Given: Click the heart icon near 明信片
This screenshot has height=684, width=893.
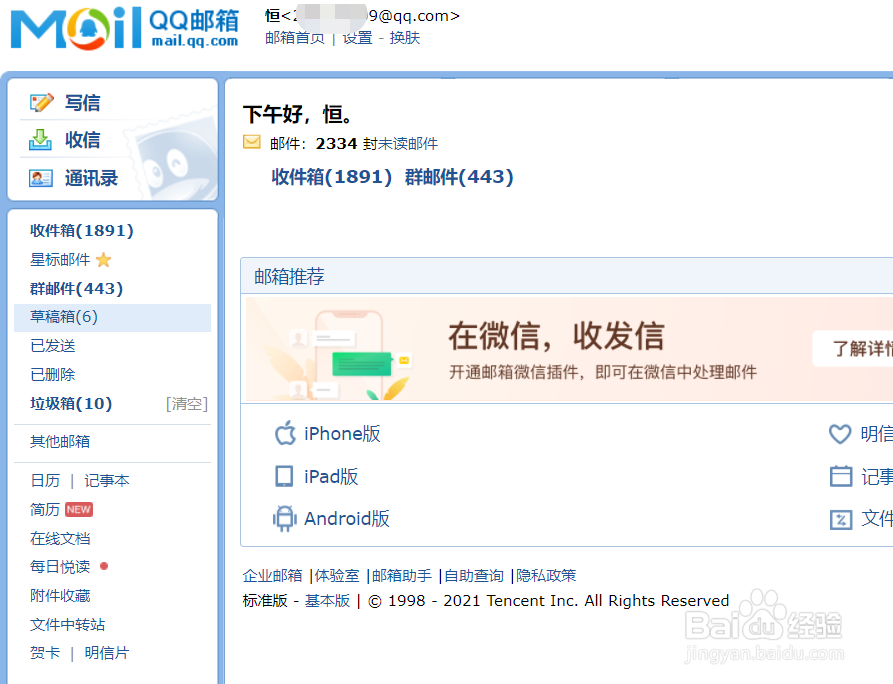Looking at the screenshot, I should 840,434.
